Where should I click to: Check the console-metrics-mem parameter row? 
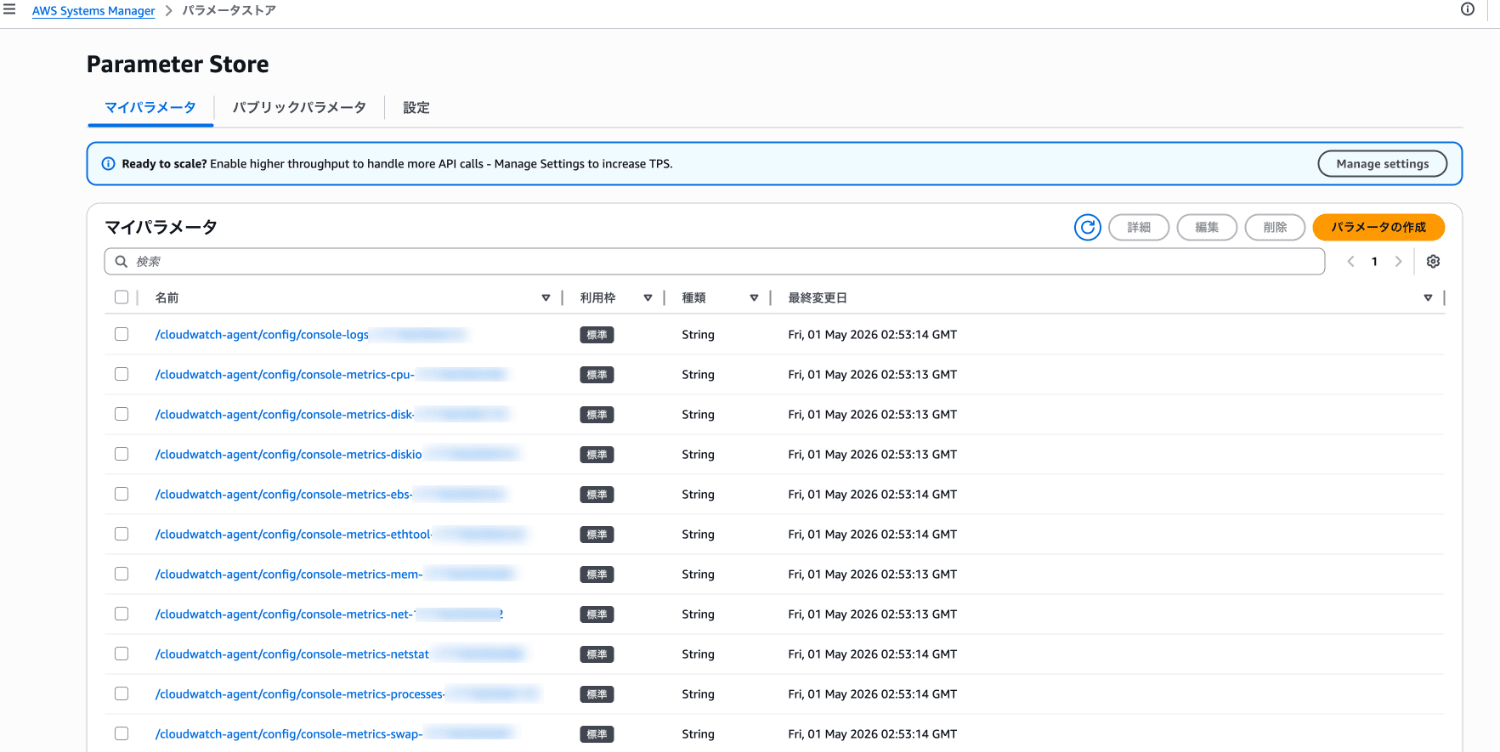coord(121,574)
